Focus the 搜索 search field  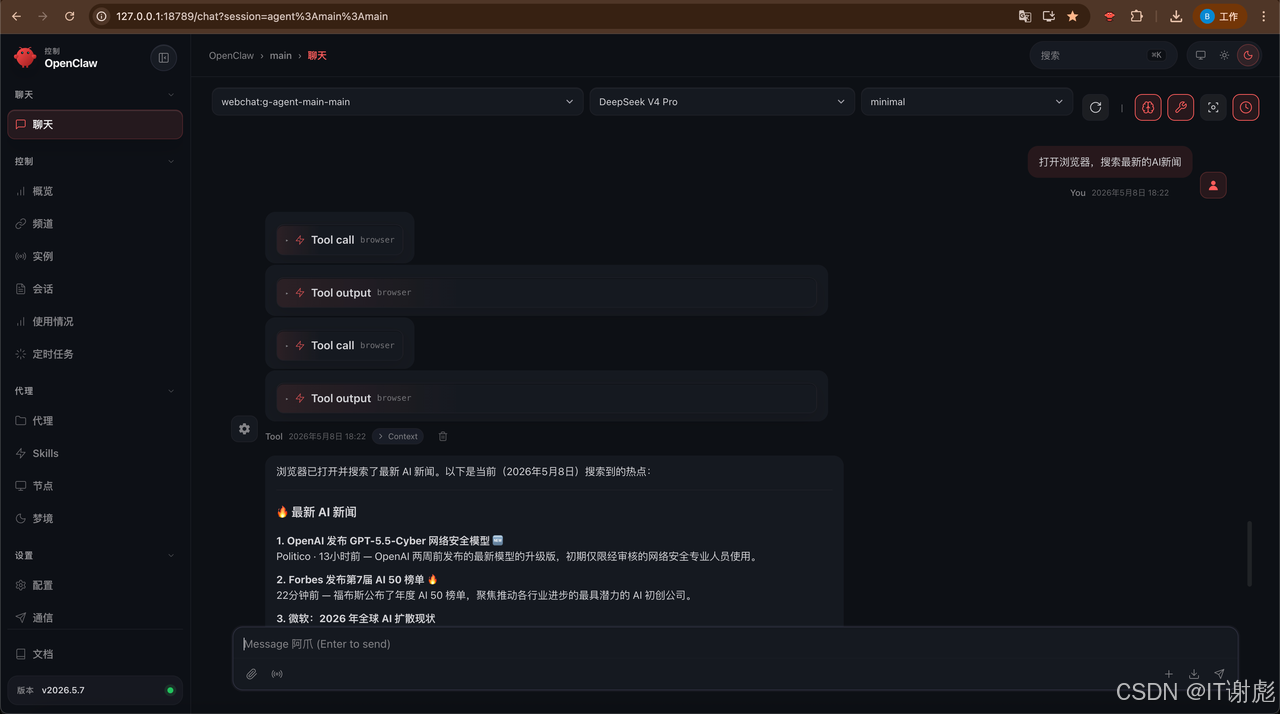(1103, 55)
